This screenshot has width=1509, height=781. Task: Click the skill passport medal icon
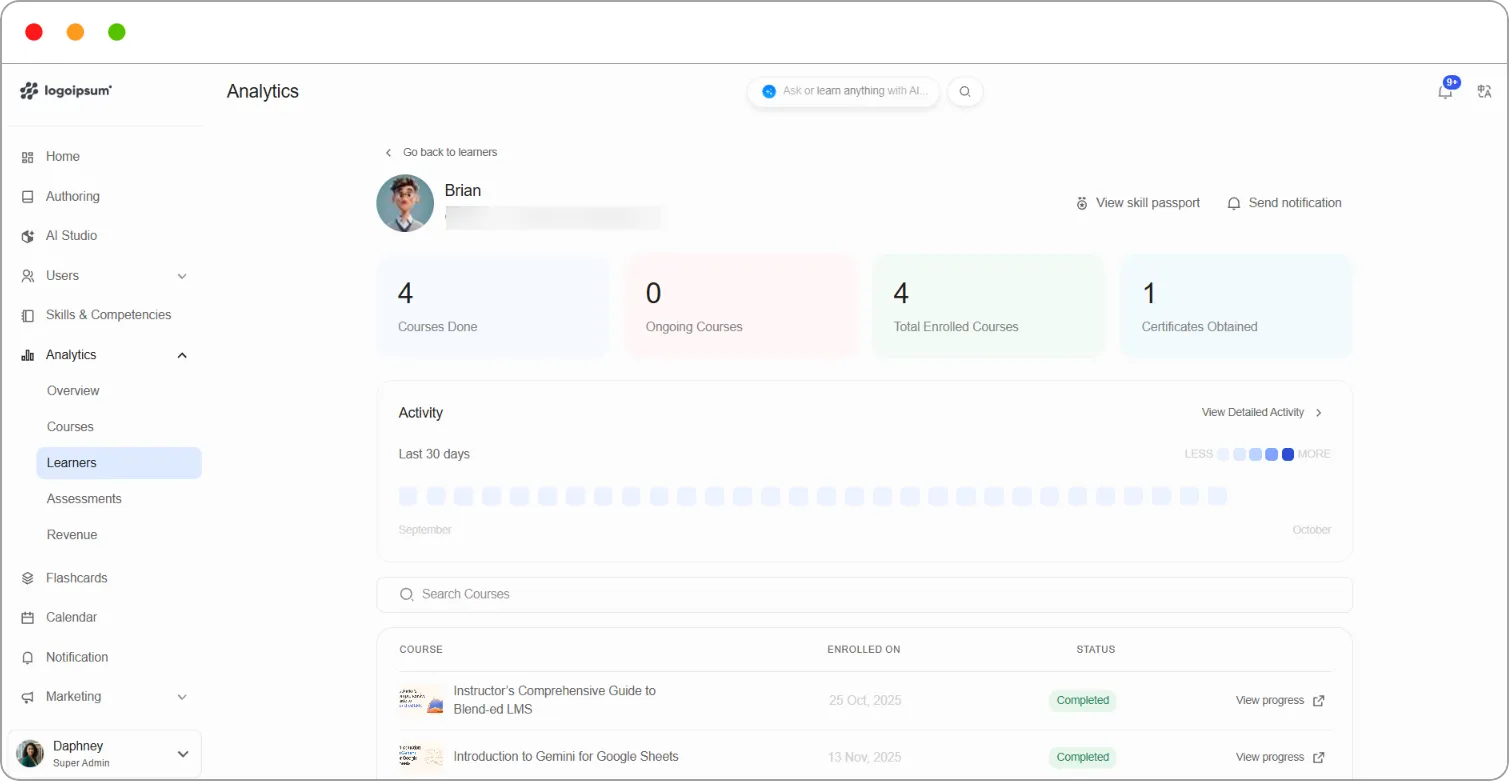click(1082, 203)
